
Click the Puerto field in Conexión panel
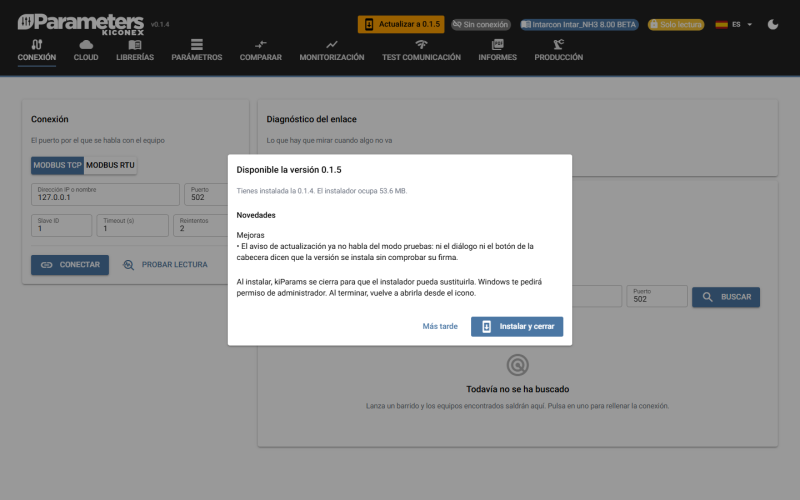(x=206, y=194)
